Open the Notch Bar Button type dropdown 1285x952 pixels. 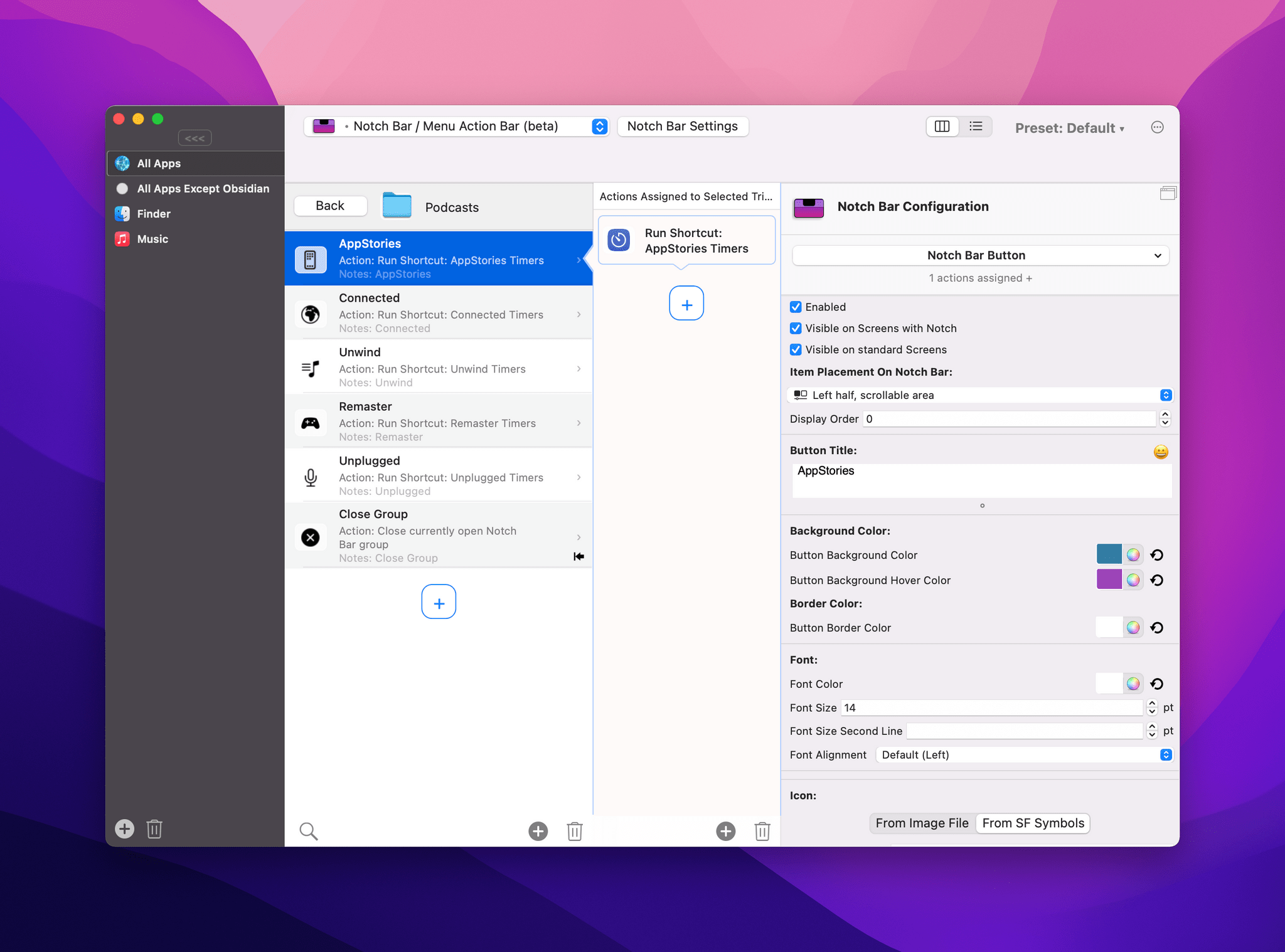tap(980, 255)
